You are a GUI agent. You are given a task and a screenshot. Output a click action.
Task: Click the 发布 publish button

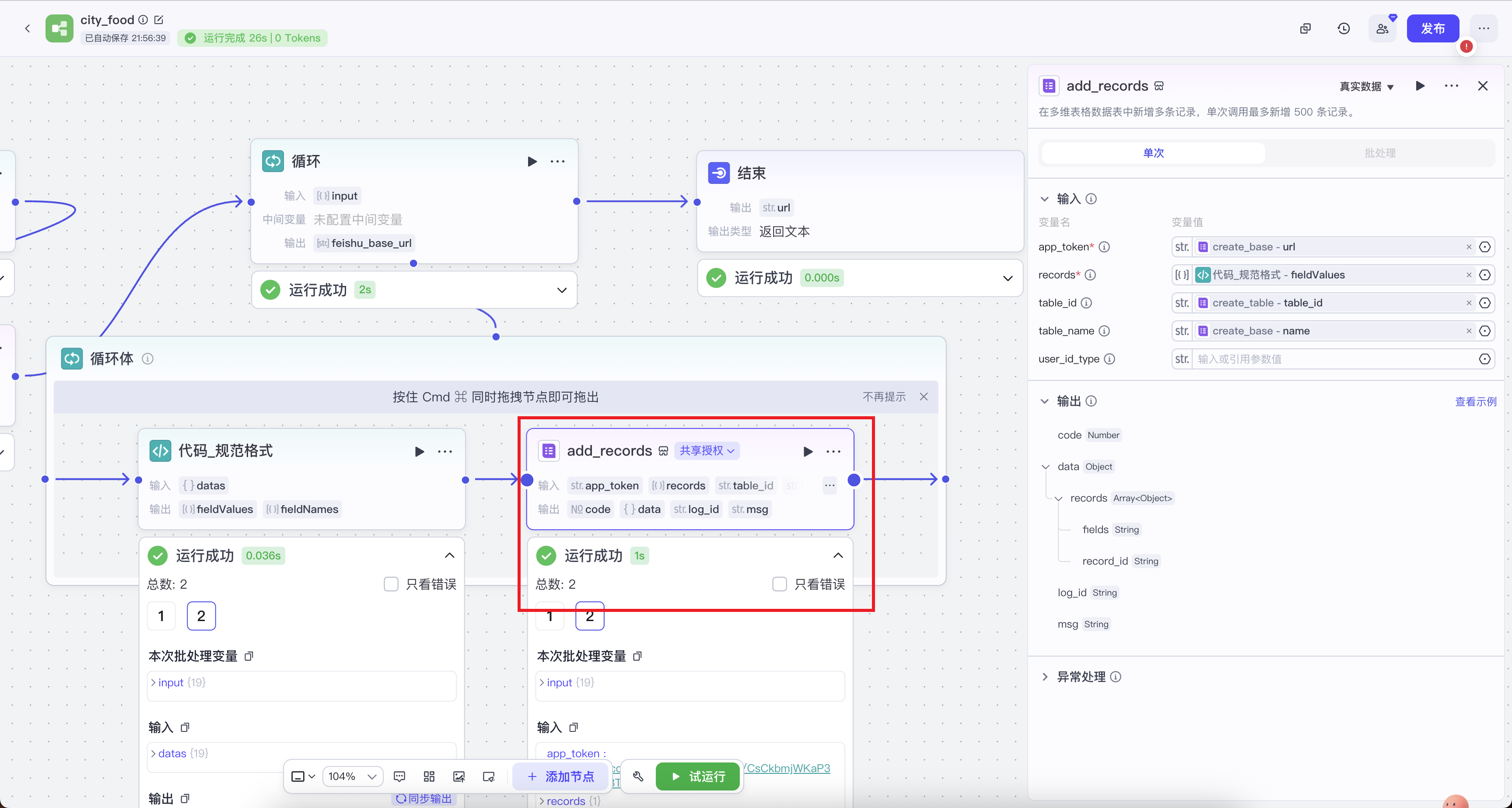coord(1432,29)
